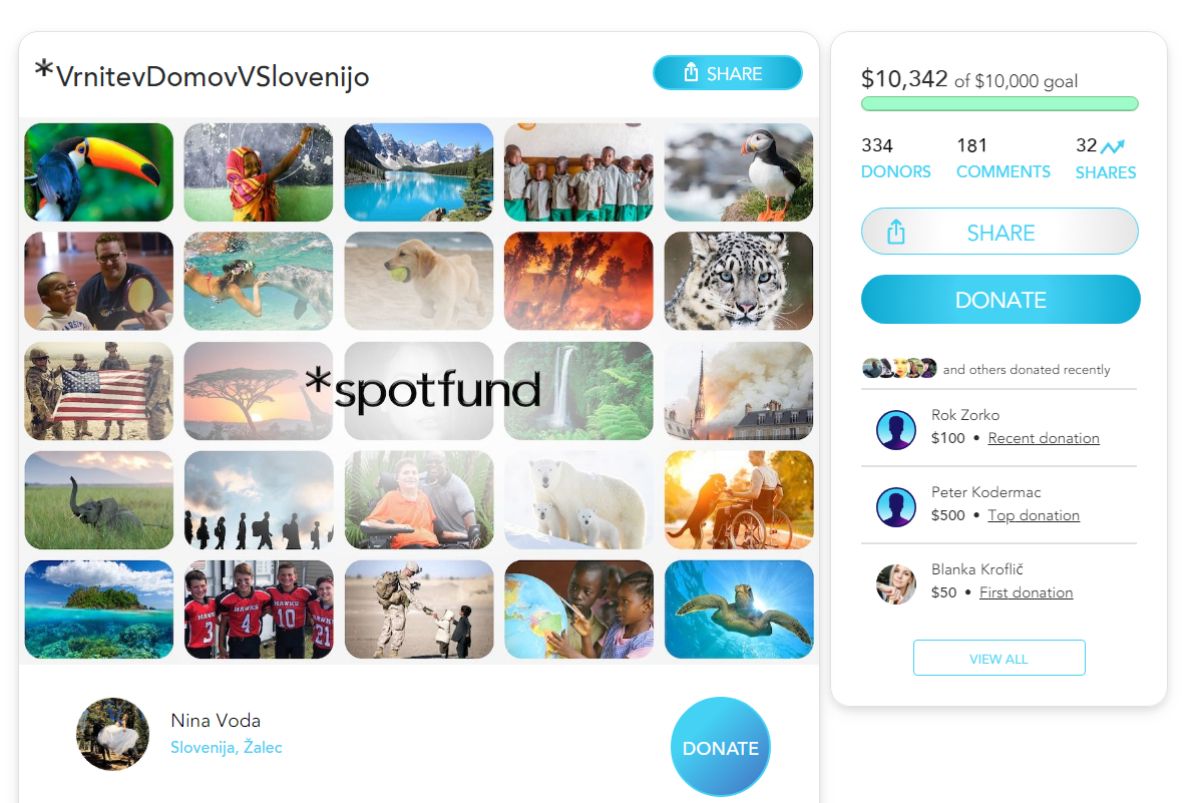Click the trending arrow icon next to 32 shares
1200x803 pixels.
[x=1112, y=147]
